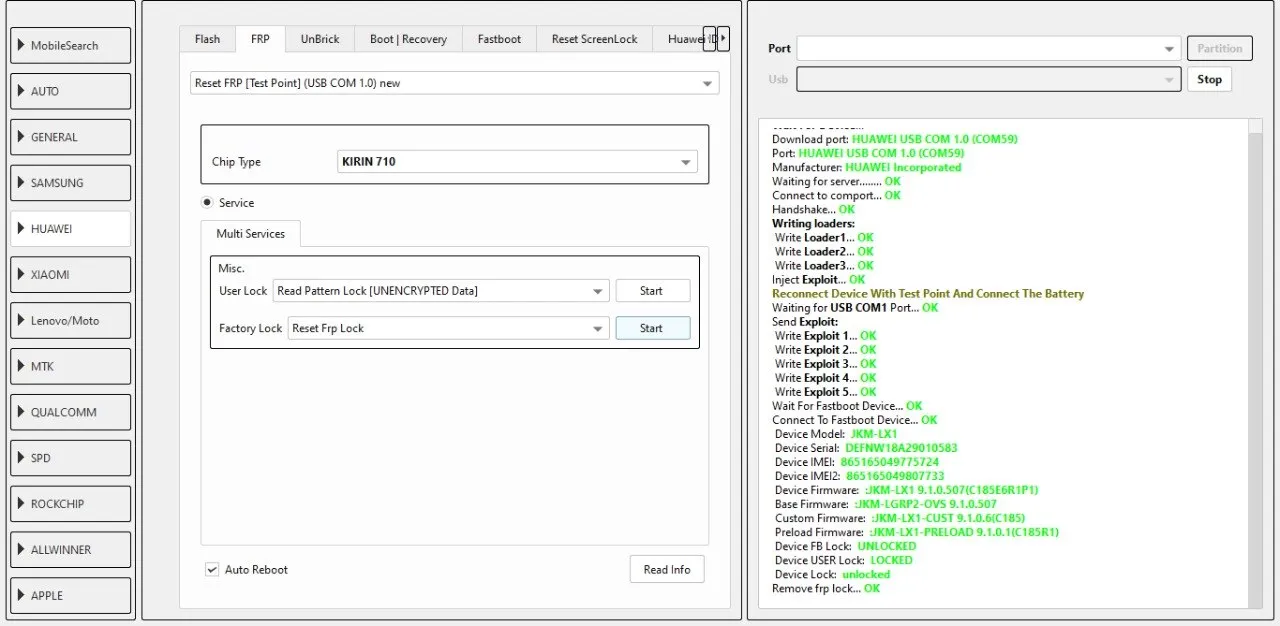Click the log panel vertical scrollbar
The width and height of the screenshot is (1280, 626).
click(x=1255, y=360)
